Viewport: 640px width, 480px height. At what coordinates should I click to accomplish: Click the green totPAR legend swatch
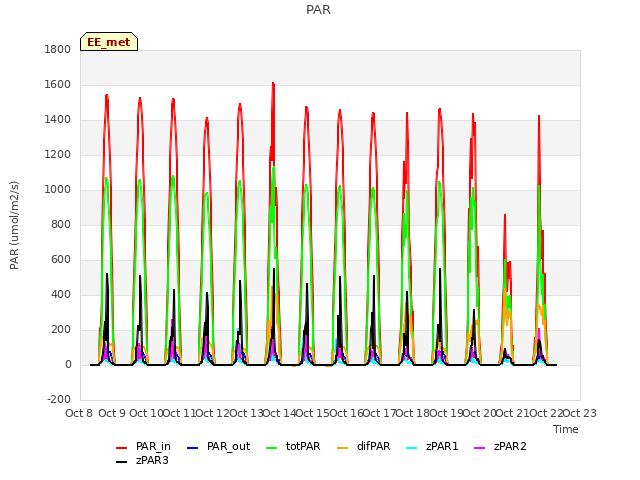coord(271,448)
